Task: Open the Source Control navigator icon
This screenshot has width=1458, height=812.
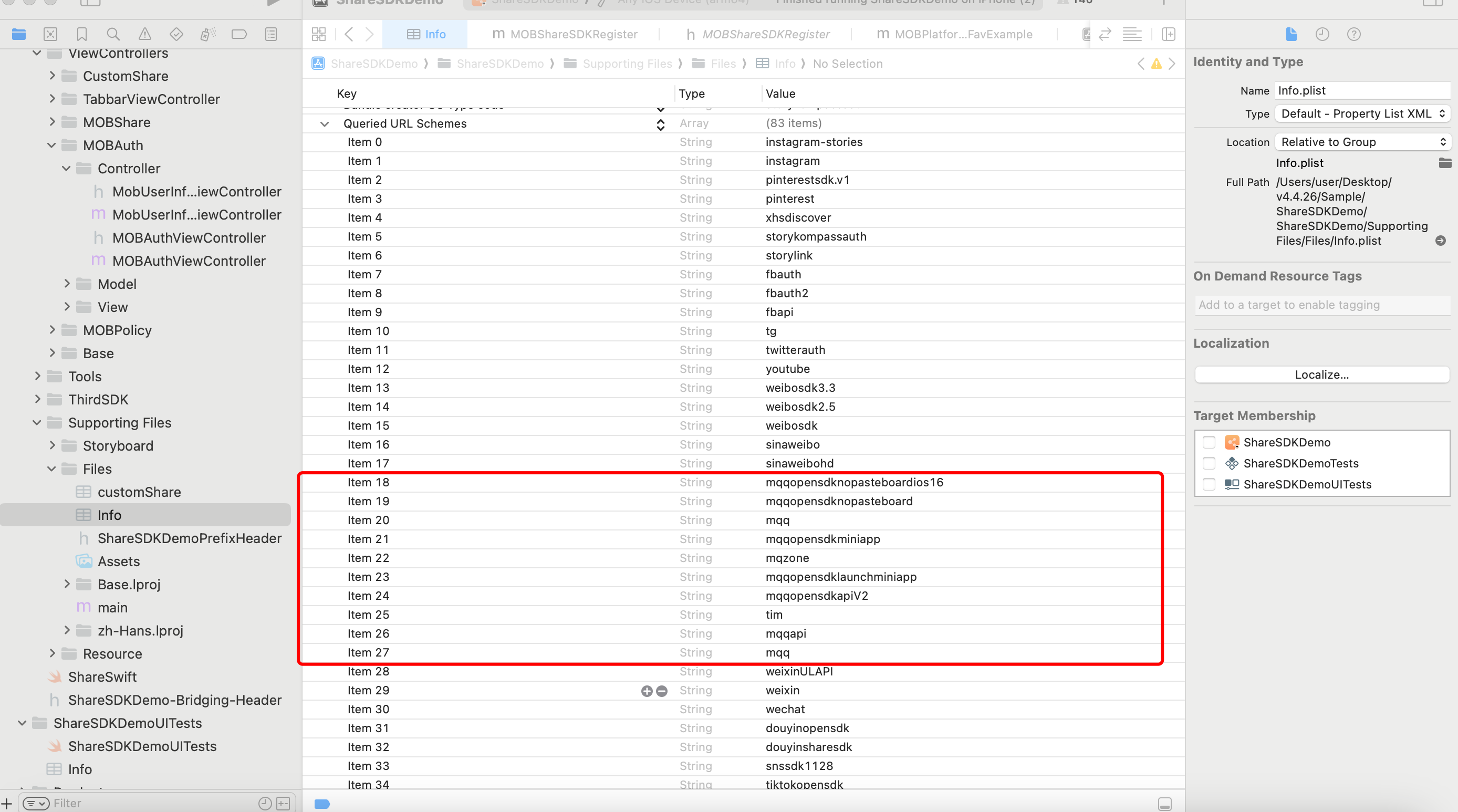Action: [50, 34]
